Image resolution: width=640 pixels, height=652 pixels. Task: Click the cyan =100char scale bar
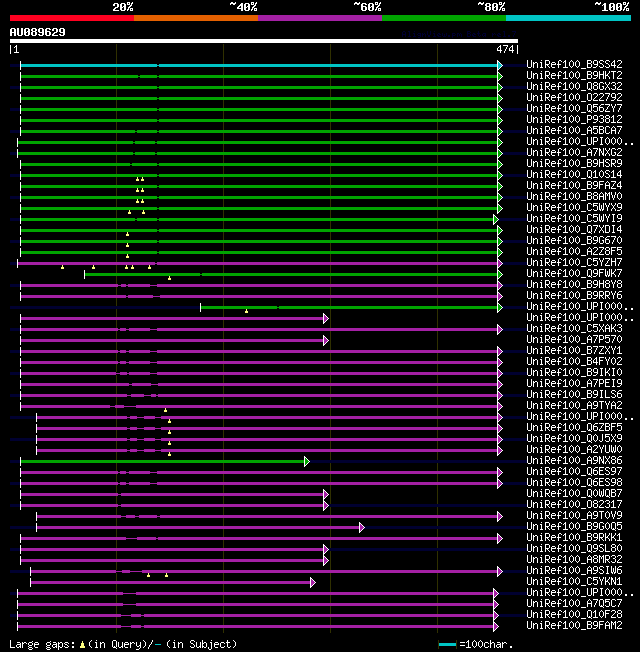[x=447, y=645]
